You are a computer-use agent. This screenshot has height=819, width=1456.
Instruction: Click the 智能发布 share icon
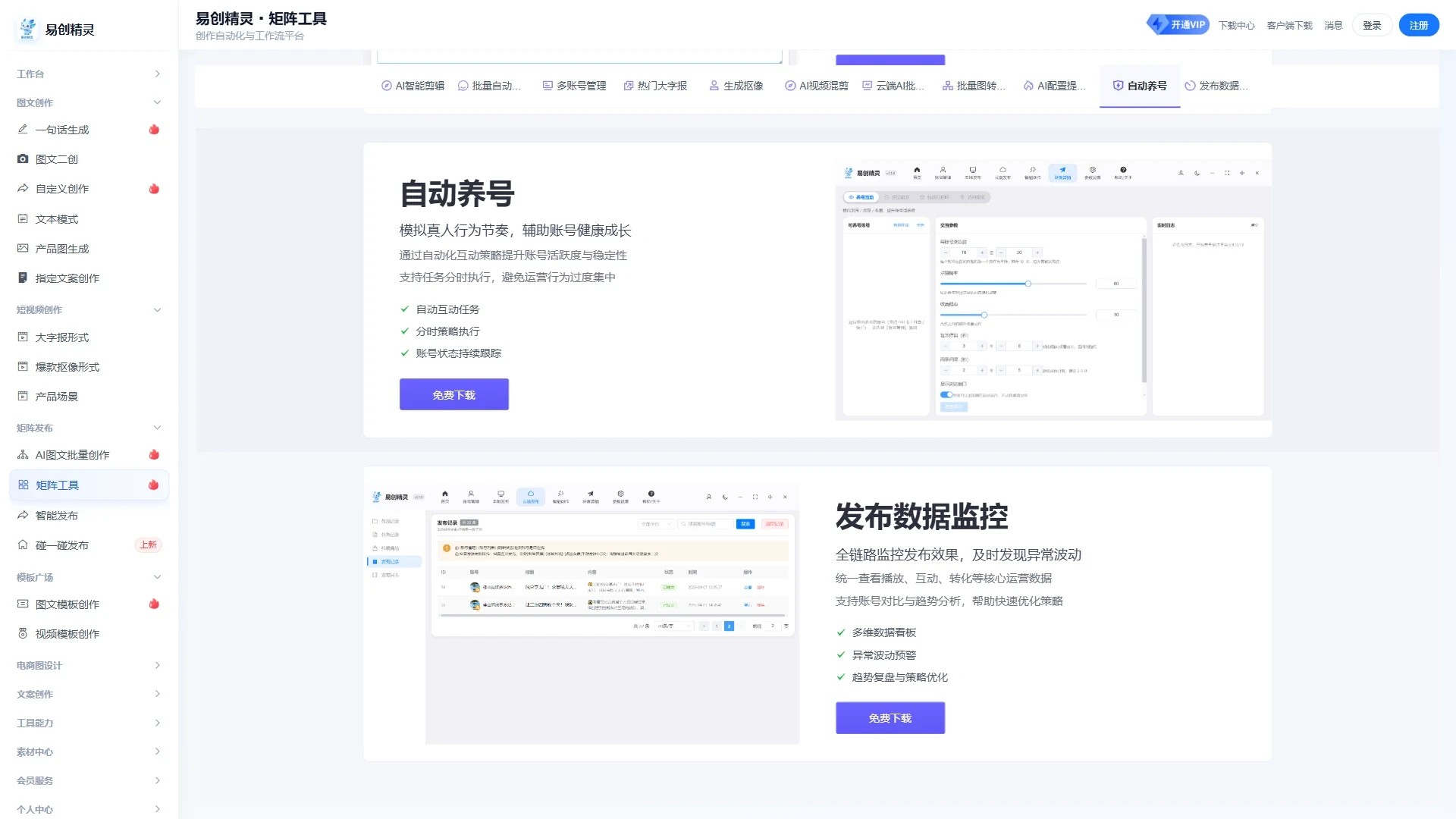click(x=23, y=516)
